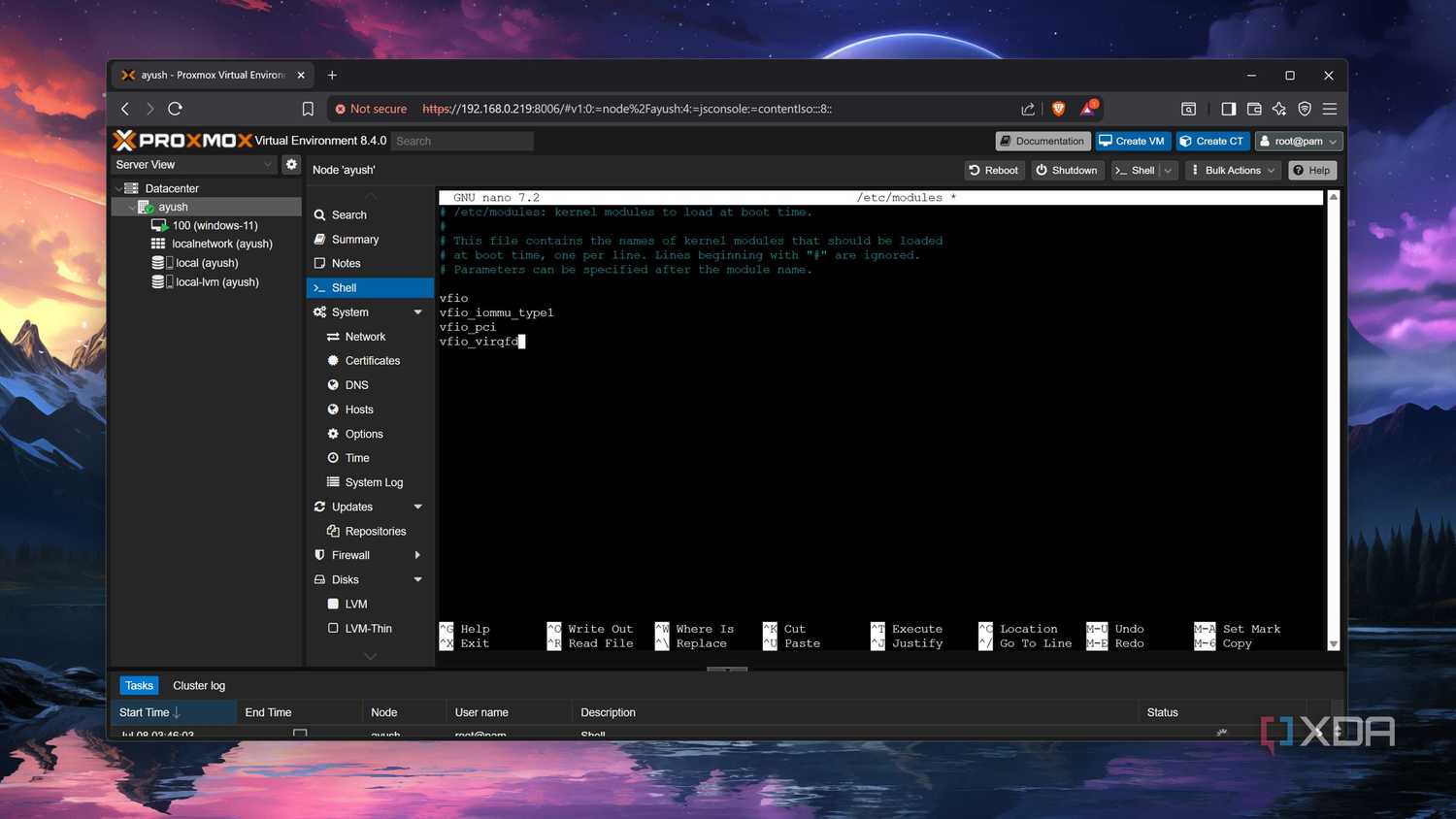The image size is (1456, 819).
Task: Collapse the ayush node expander
Action: [x=132, y=207]
